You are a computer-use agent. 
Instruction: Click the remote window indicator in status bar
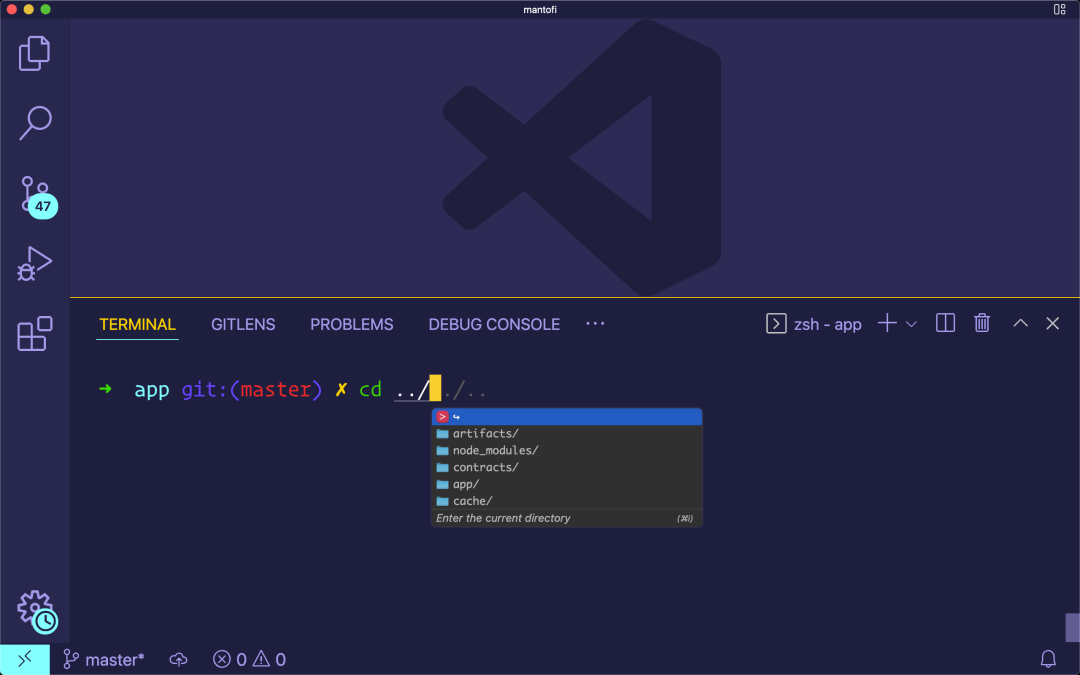[x=25, y=659]
